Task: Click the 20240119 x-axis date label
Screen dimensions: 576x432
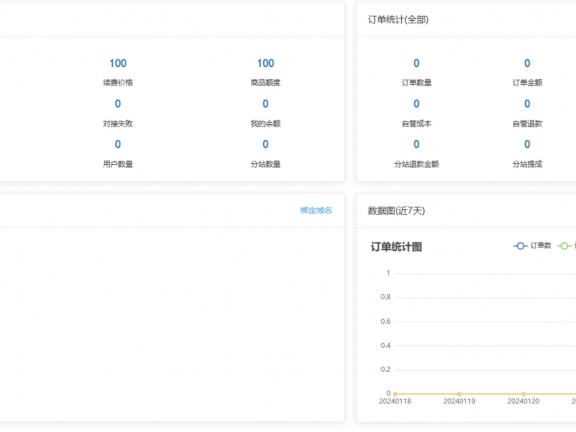Action: point(459,402)
